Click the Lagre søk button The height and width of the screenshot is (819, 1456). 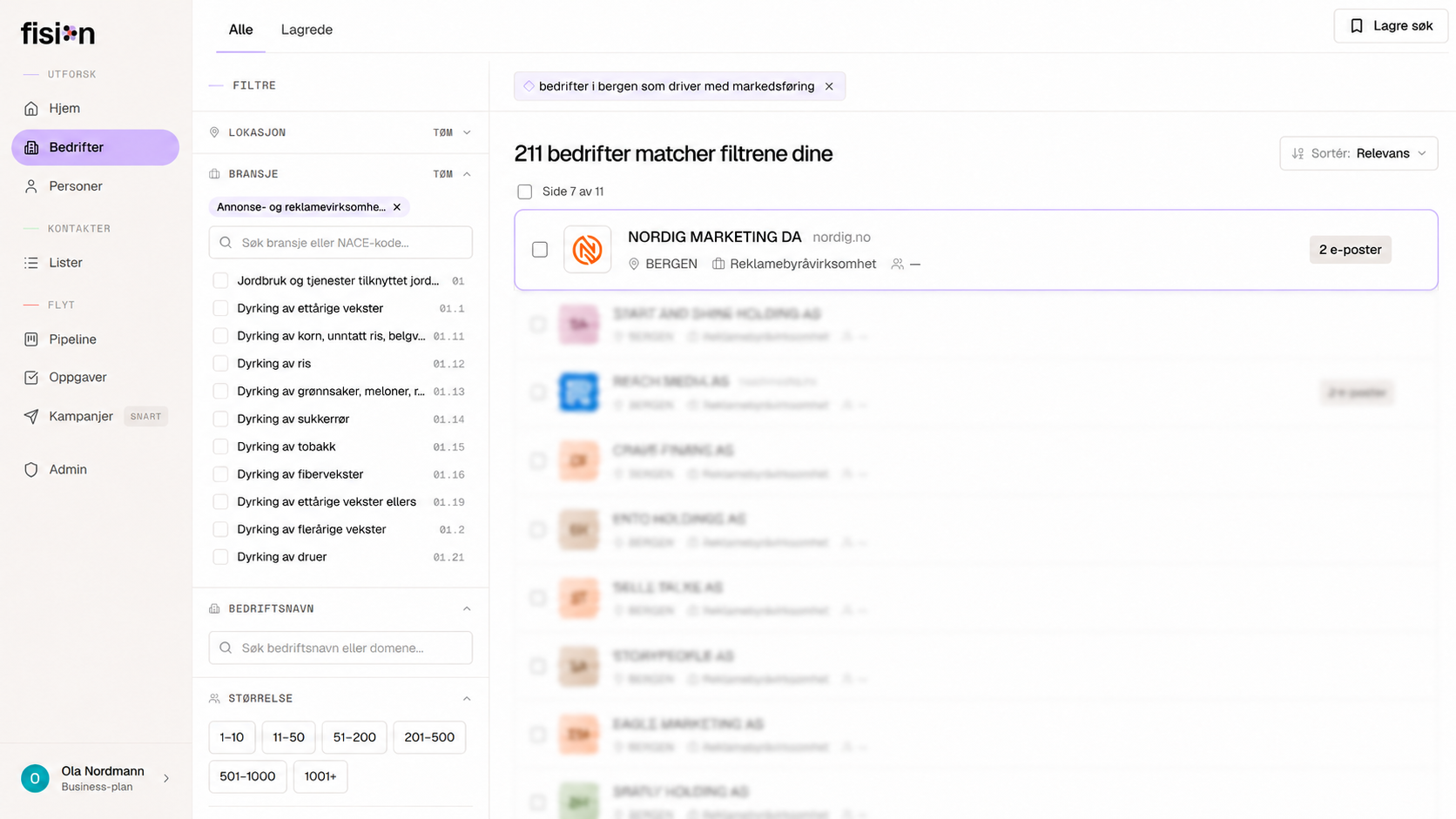point(1391,26)
